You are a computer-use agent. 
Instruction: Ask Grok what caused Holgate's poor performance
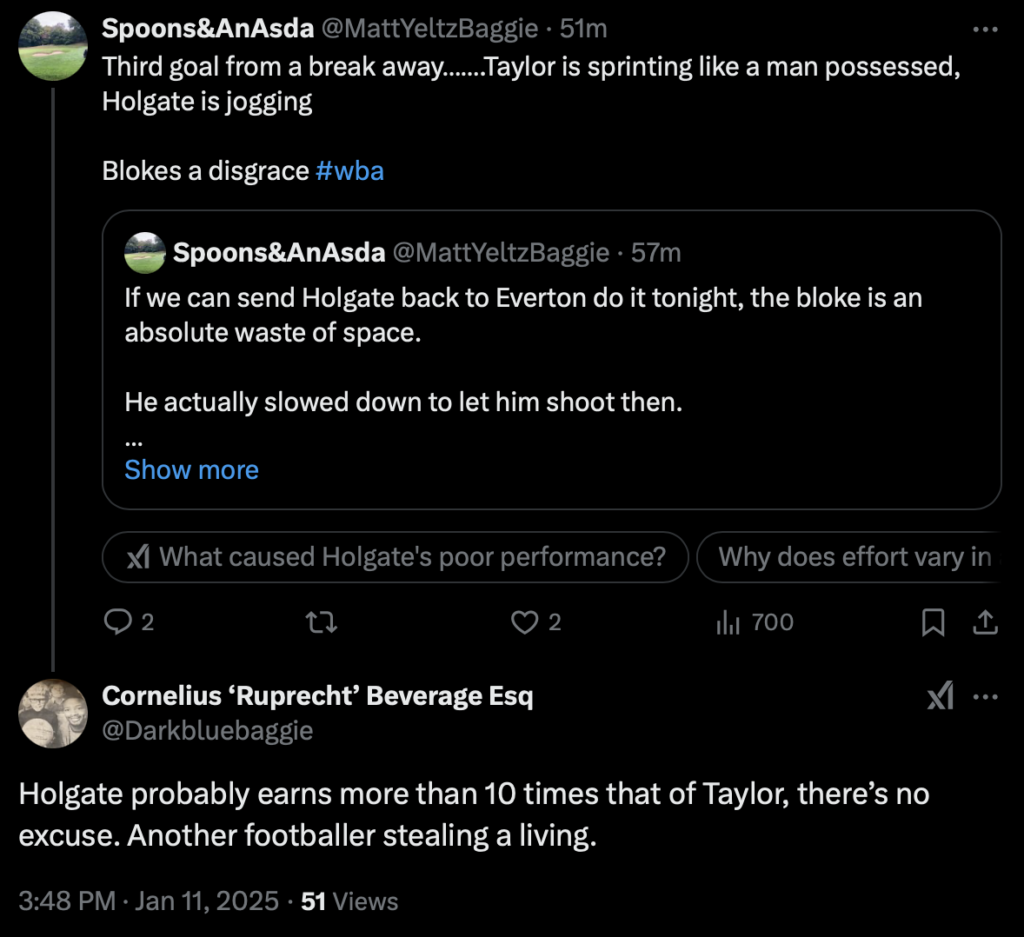pyautogui.click(x=396, y=557)
